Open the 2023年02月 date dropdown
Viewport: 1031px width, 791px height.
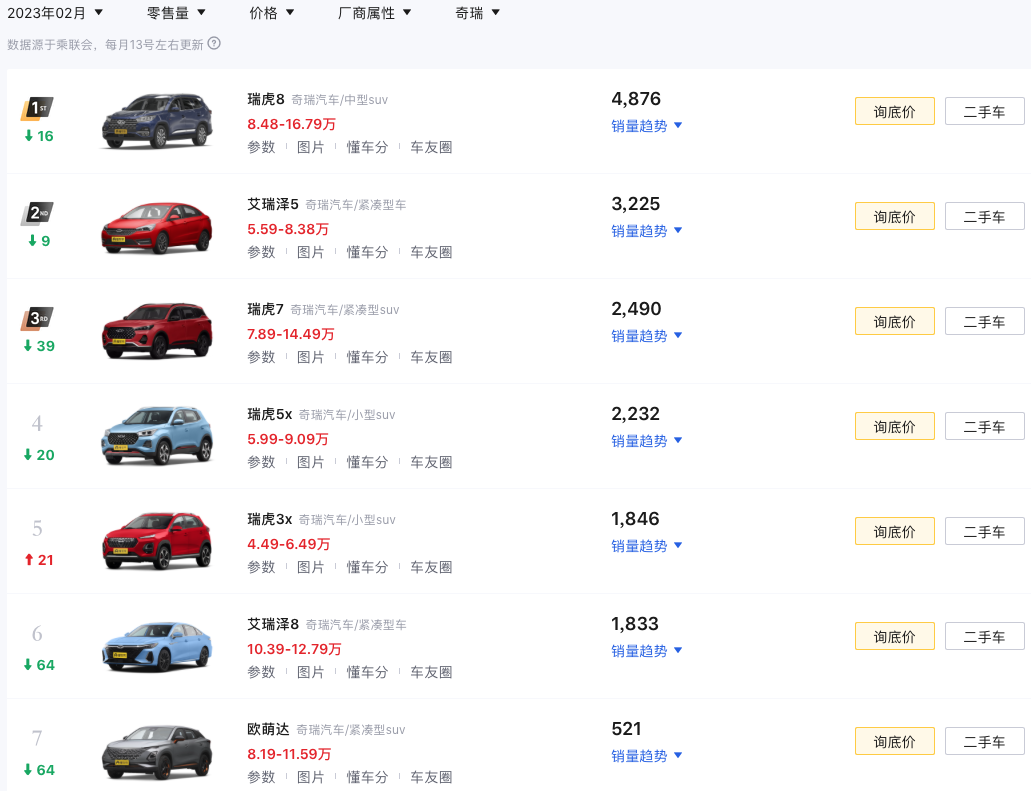click(55, 13)
